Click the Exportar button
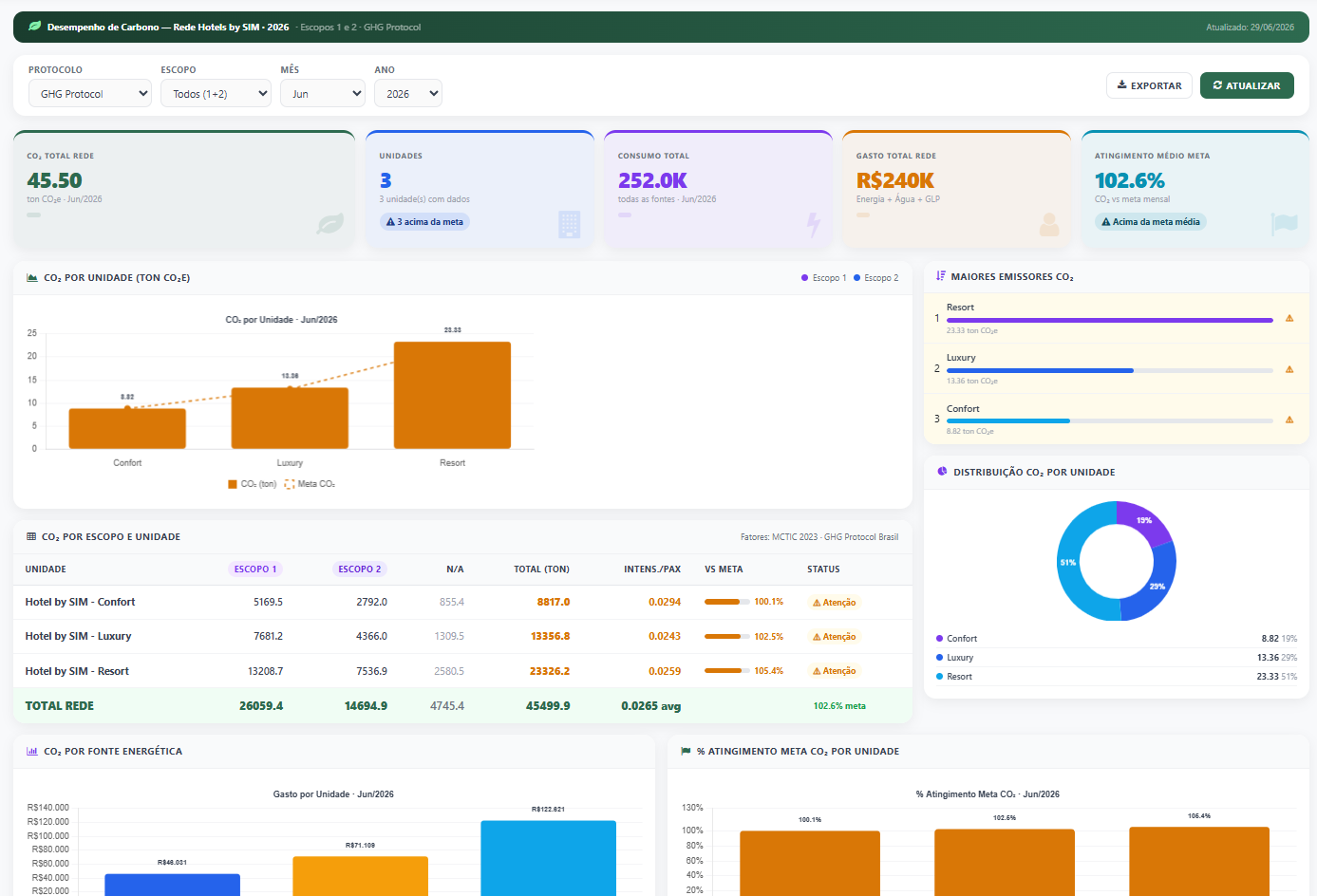Viewport: 1317px width, 896px height. [1149, 85]
